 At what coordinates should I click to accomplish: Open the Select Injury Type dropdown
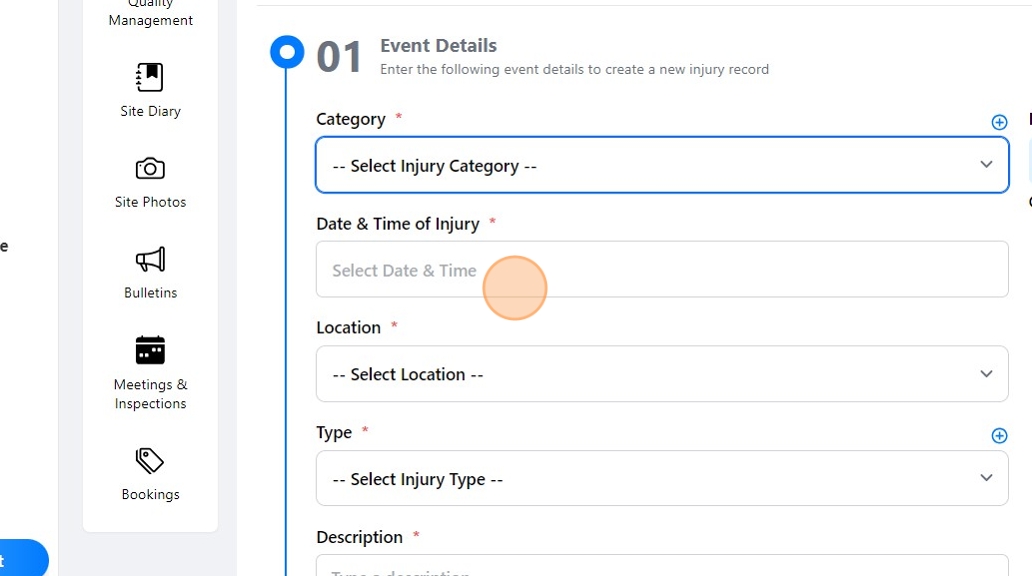[x=661, y=478]
